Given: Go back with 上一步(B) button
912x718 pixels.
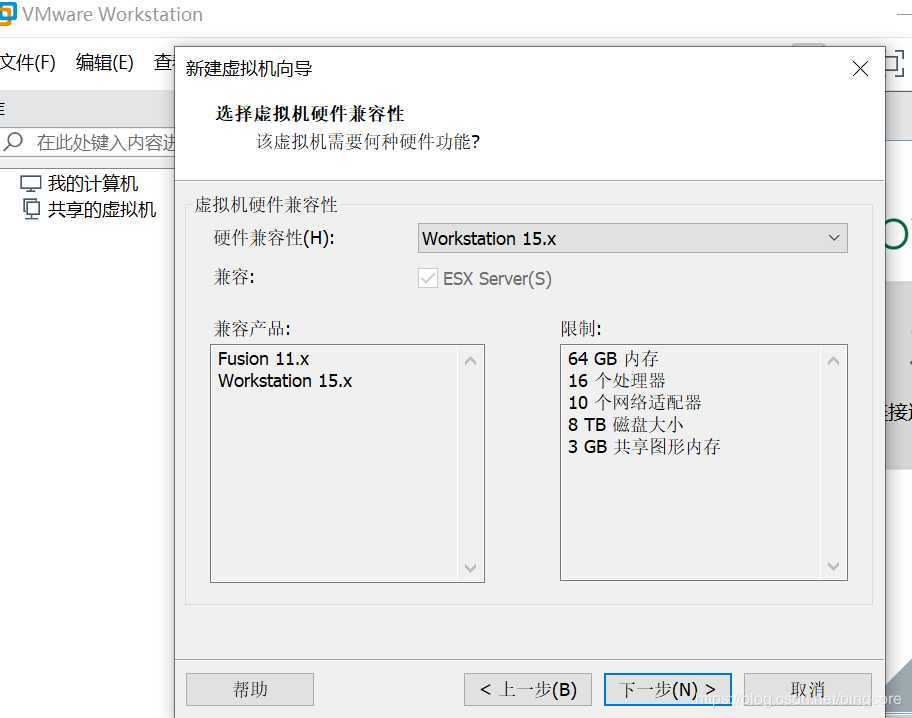Looking at the screenshot, I should pyautogui.click(x=528, y=689).
